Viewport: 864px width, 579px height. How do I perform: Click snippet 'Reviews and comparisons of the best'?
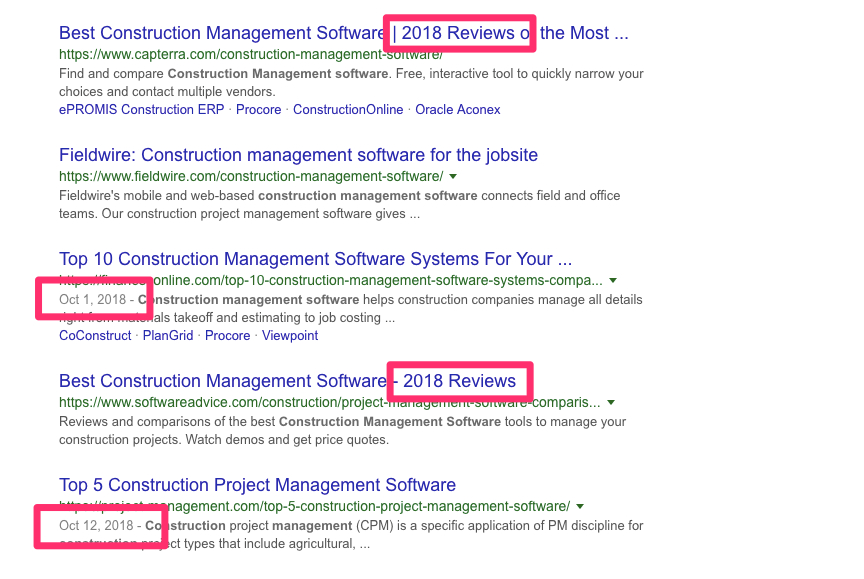point(167,421)
